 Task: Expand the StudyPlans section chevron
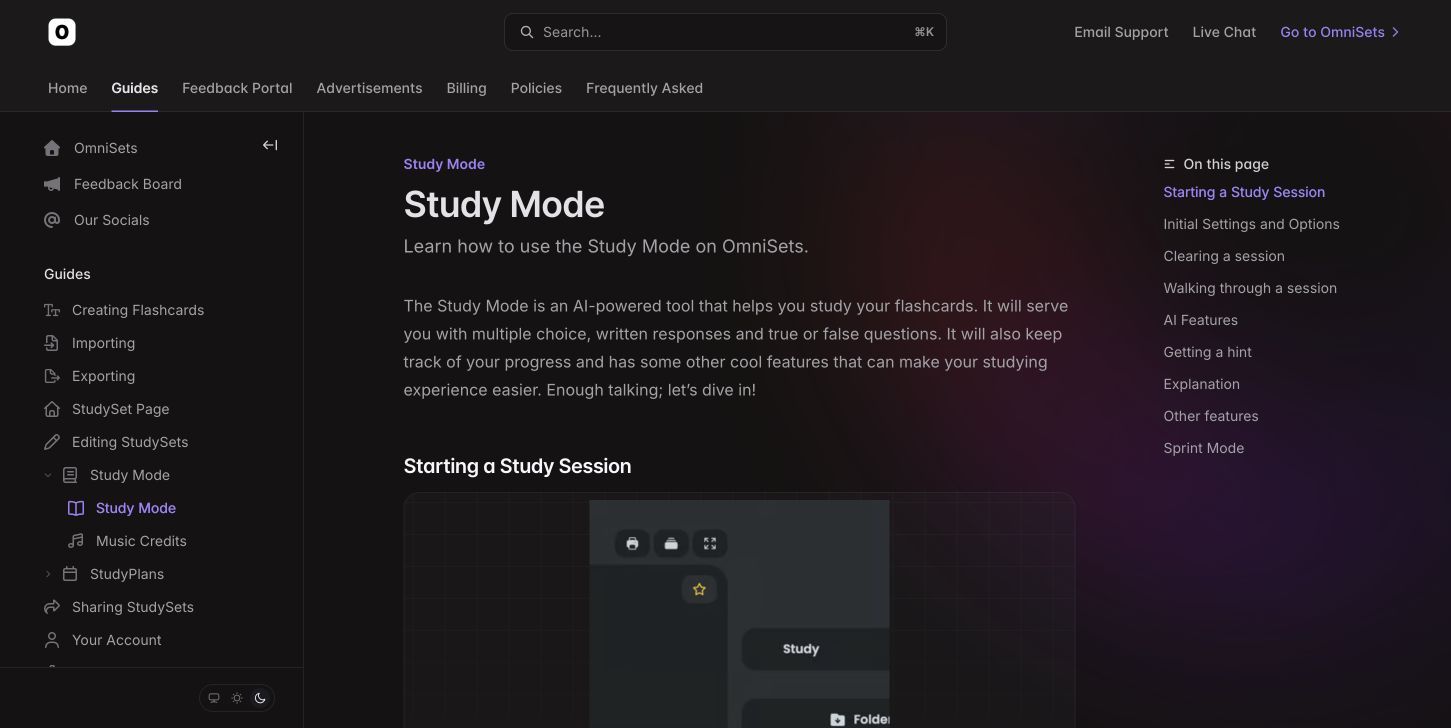click(x=48, y=574)
